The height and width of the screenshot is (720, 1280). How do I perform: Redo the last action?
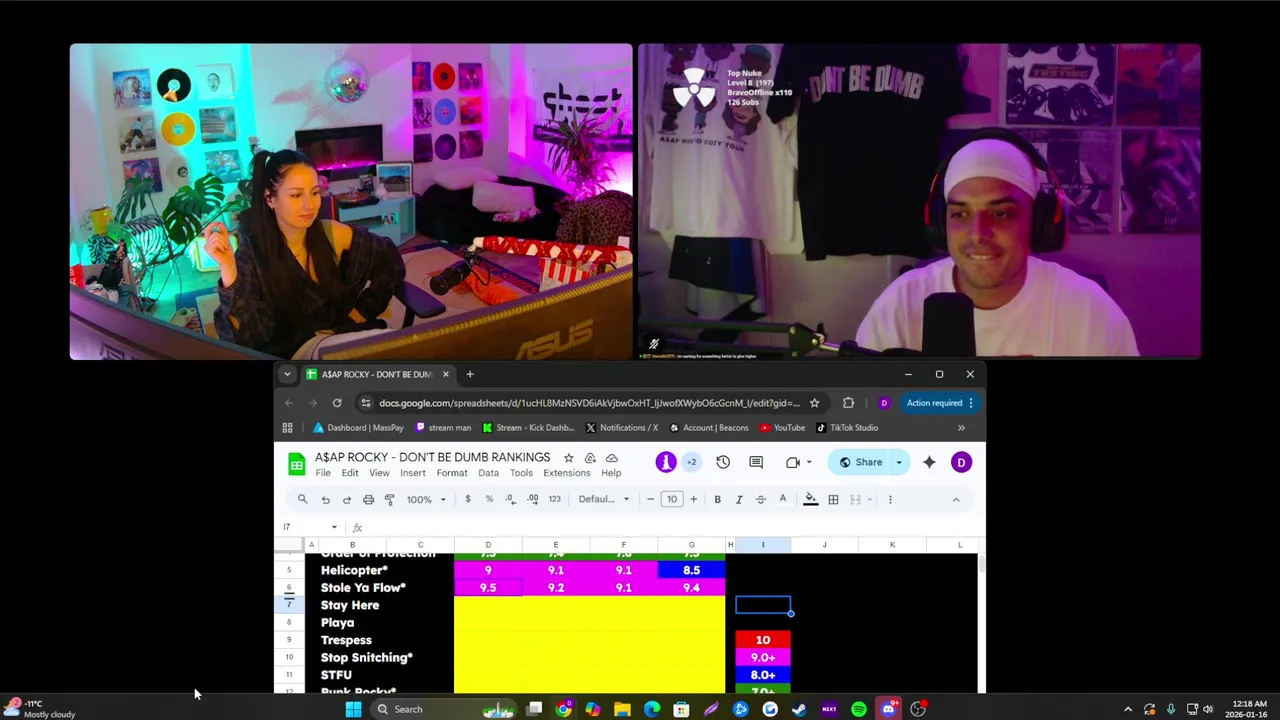click(347, 499)
